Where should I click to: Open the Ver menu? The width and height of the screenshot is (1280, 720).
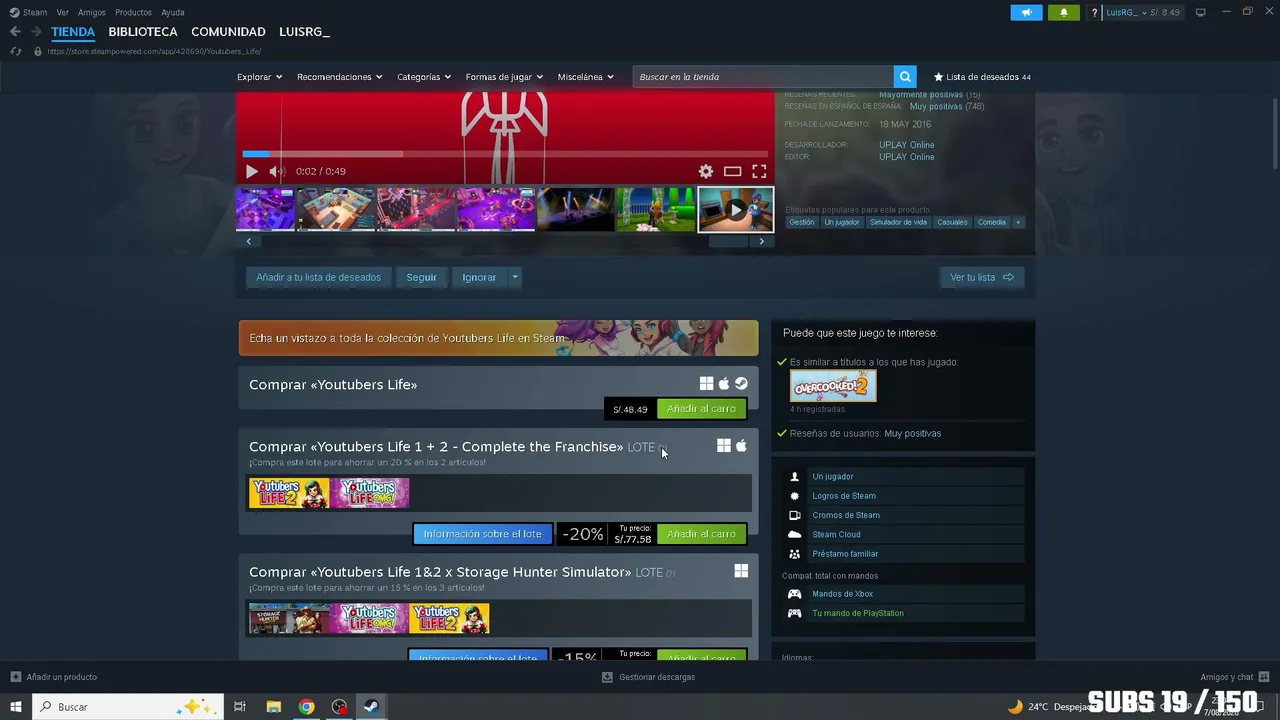pyautogui.click(x=63, y=12)
